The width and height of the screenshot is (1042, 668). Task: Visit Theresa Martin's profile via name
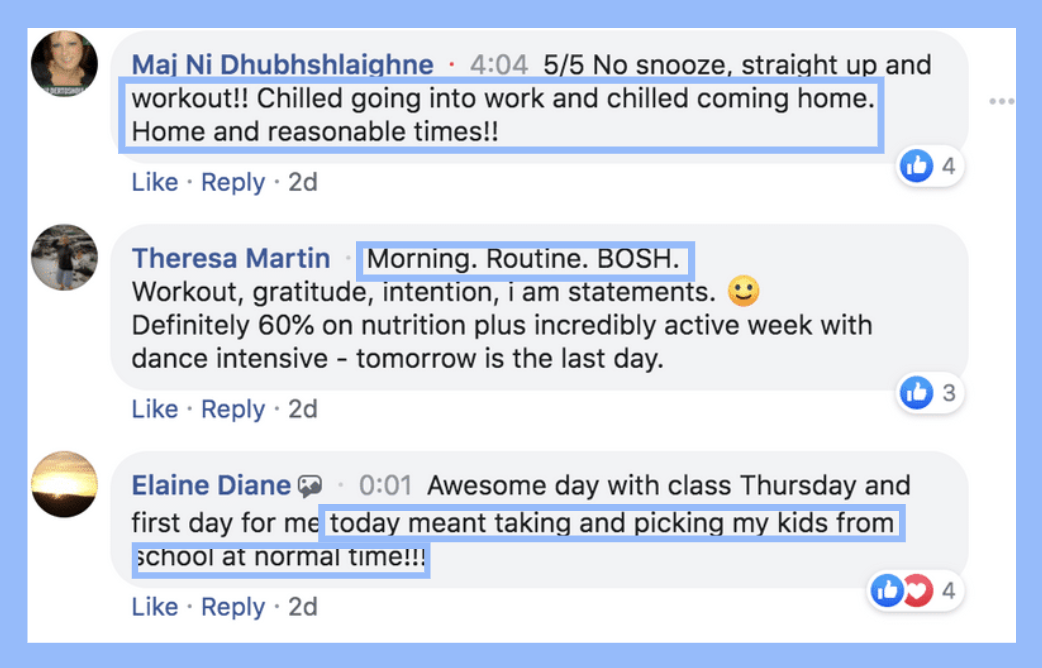point(231,258)
